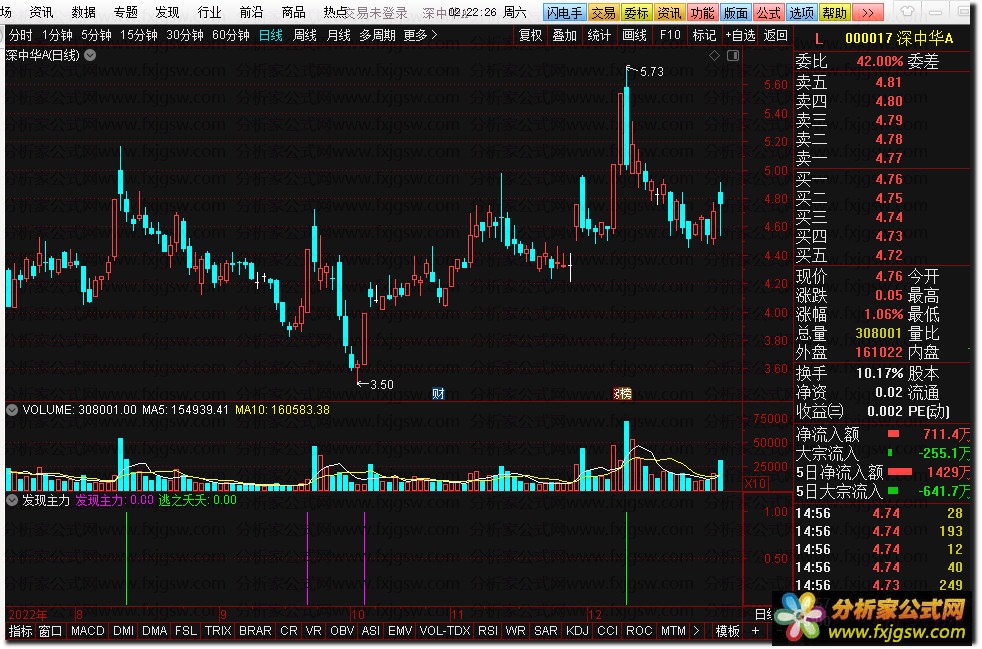Open the skin (shirt) icon in title bar

pos(907,12)
